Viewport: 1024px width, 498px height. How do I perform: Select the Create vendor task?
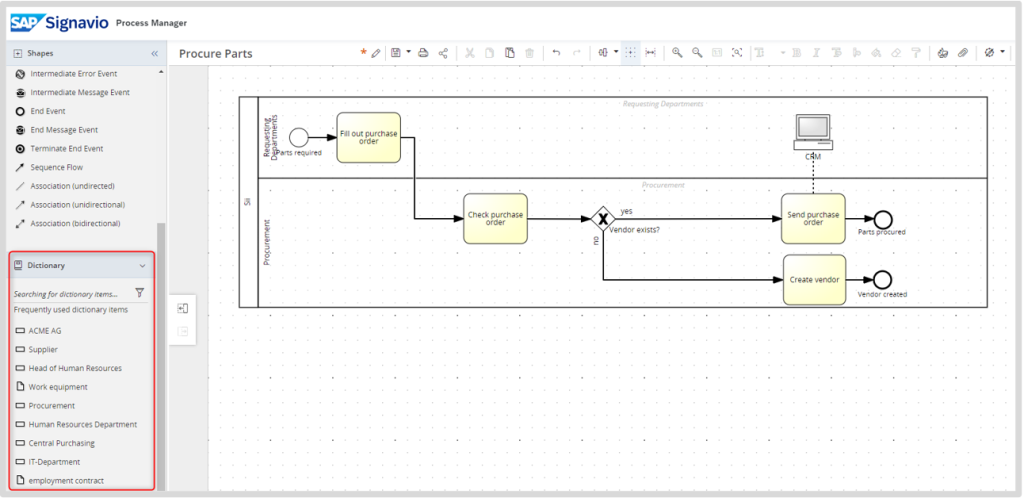[x=814, y=280]
